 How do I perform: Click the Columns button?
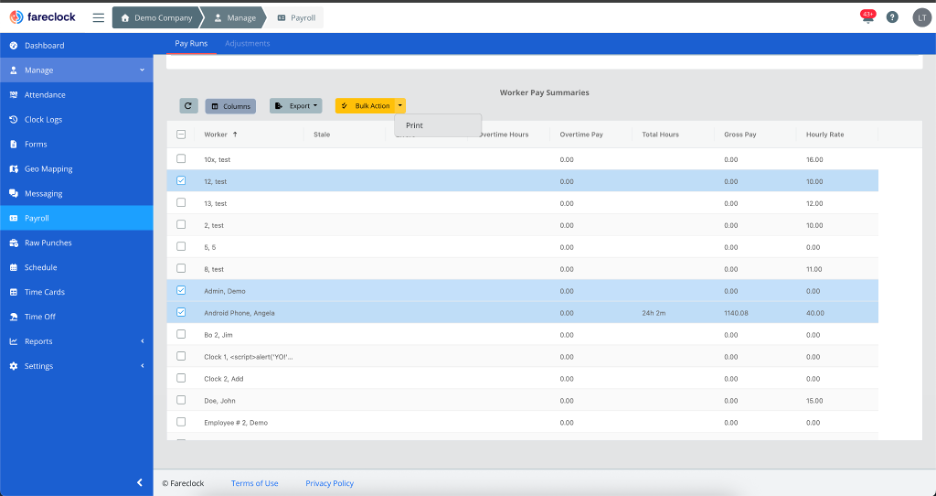(230, 106)
